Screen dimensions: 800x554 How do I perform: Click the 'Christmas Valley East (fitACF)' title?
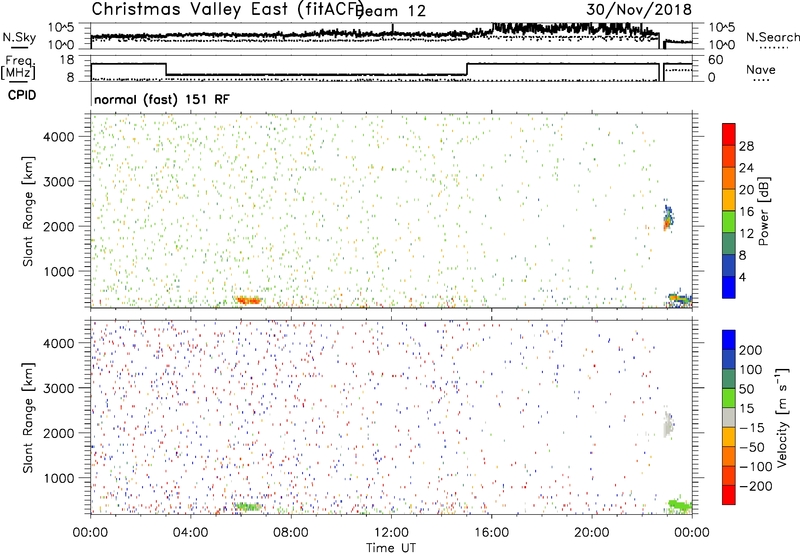pos(228,10)
